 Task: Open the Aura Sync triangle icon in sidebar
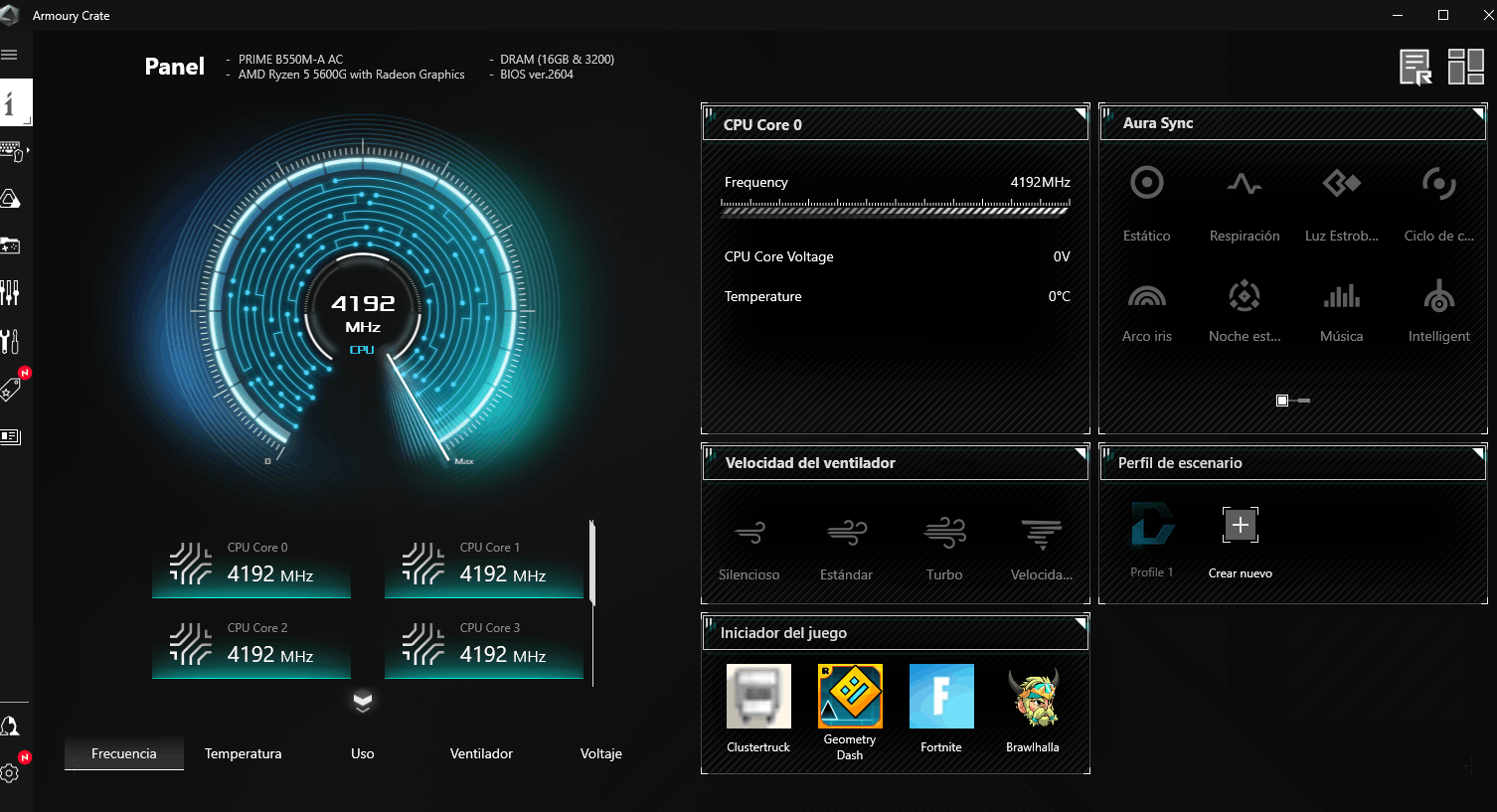pyautogui.click(x=11, y=199)
